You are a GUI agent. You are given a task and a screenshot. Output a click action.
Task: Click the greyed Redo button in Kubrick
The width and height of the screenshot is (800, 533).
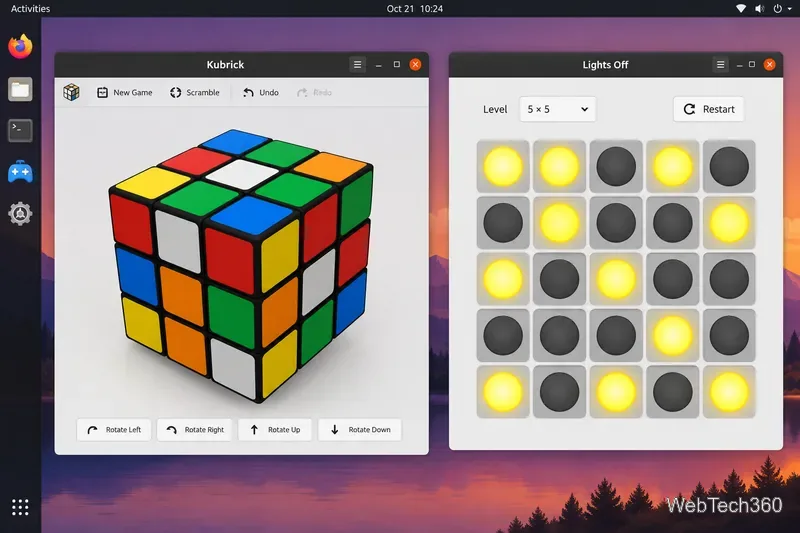314,92
